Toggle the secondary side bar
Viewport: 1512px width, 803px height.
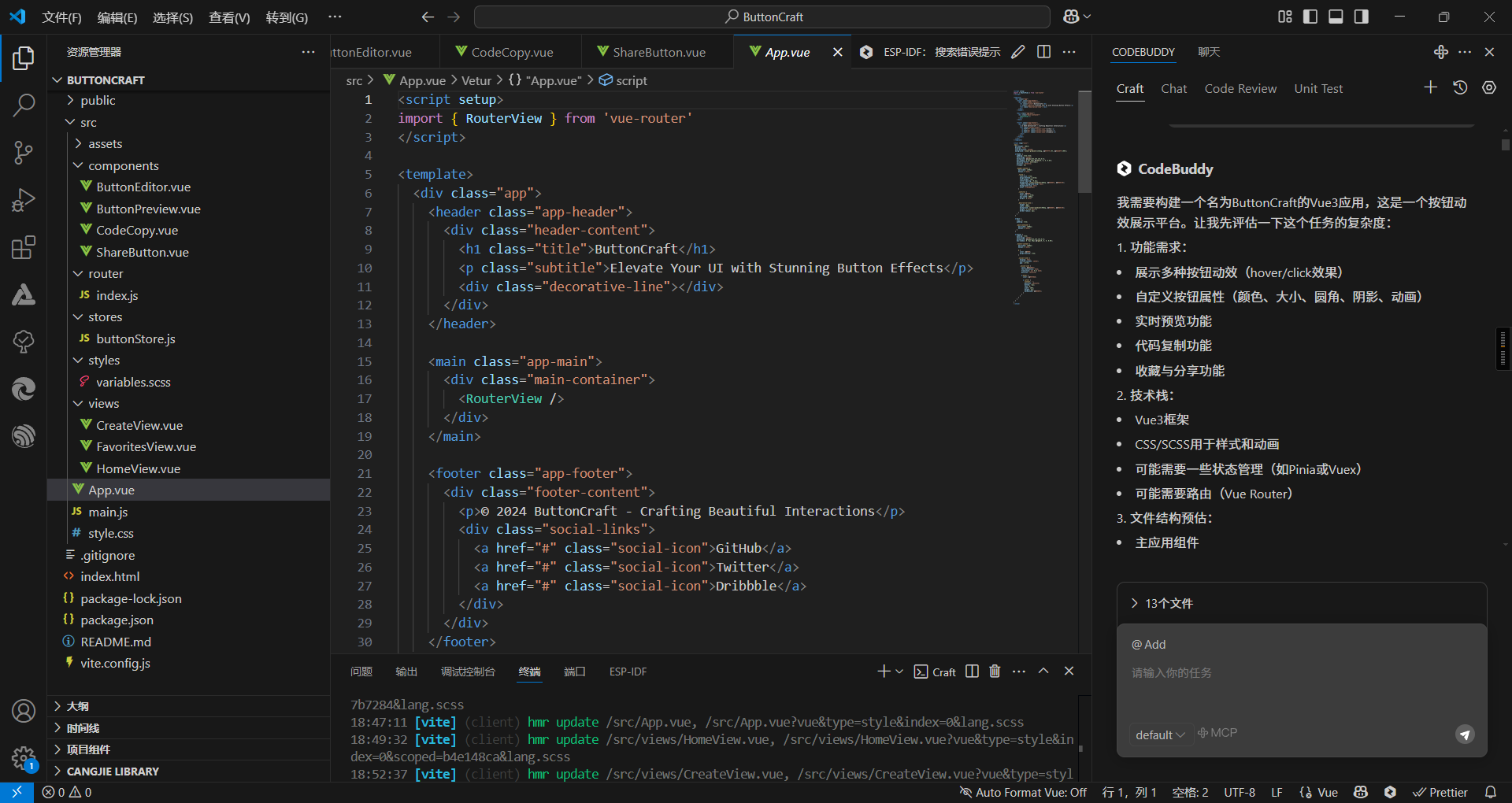click(x=1361, y=17)
